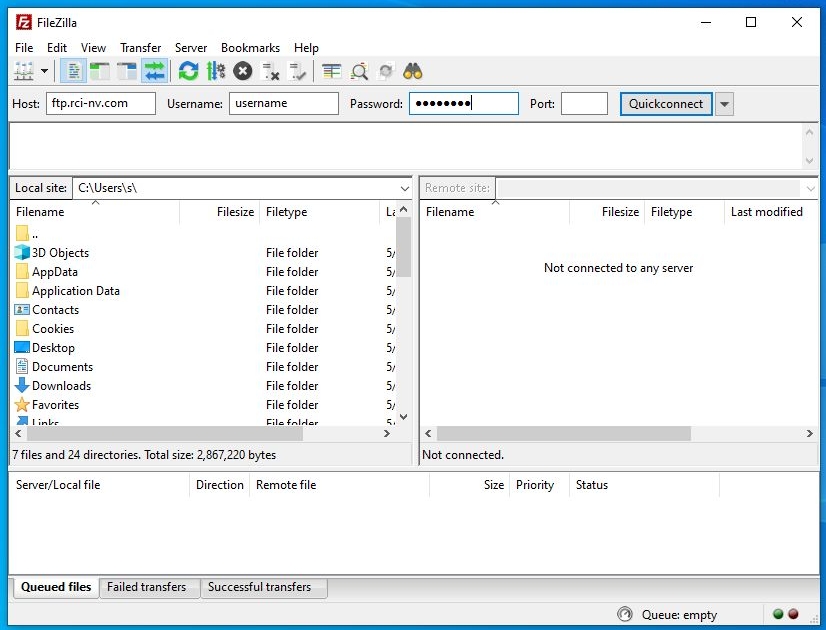Sort remote files by Filetype column
Screen dimensions: 826x630
(684, 212)
